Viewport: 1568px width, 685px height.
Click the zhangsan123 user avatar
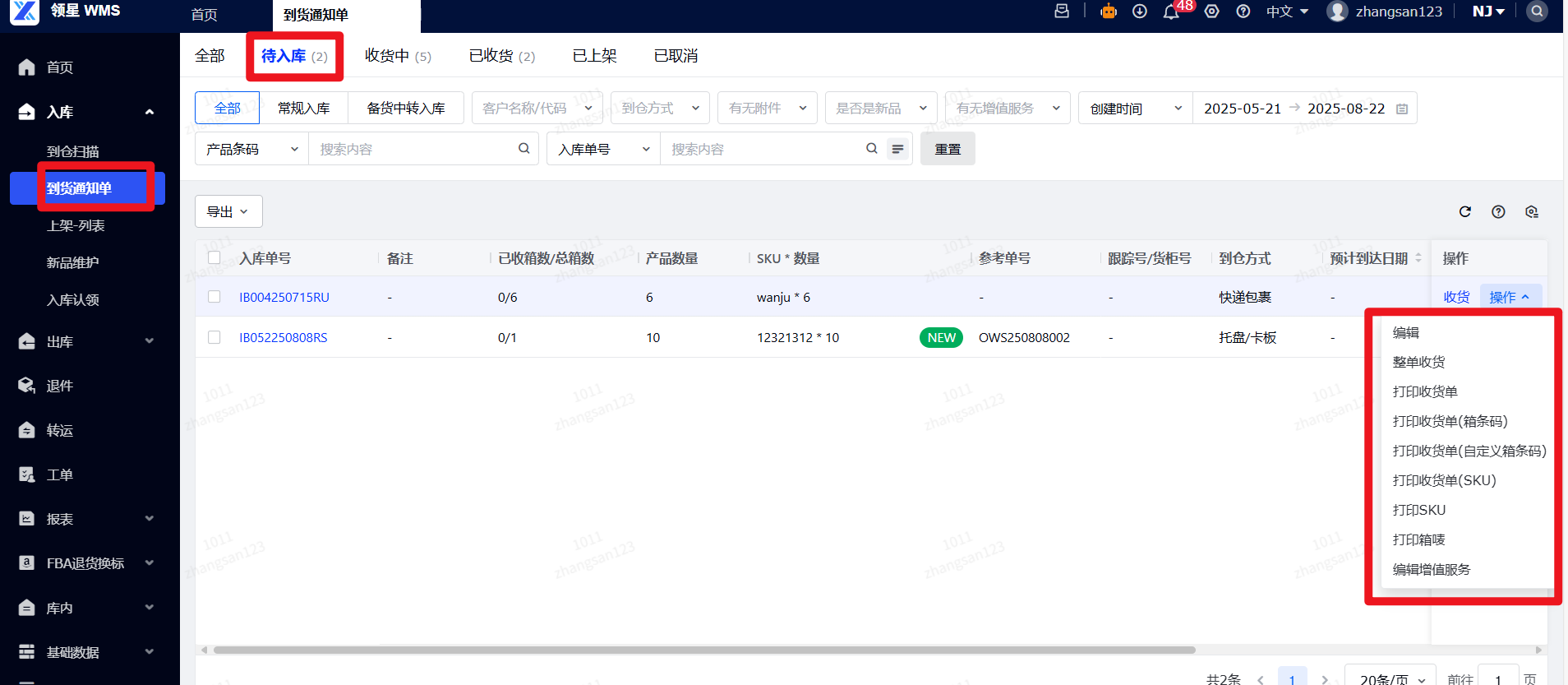[x=1338, y=12]
